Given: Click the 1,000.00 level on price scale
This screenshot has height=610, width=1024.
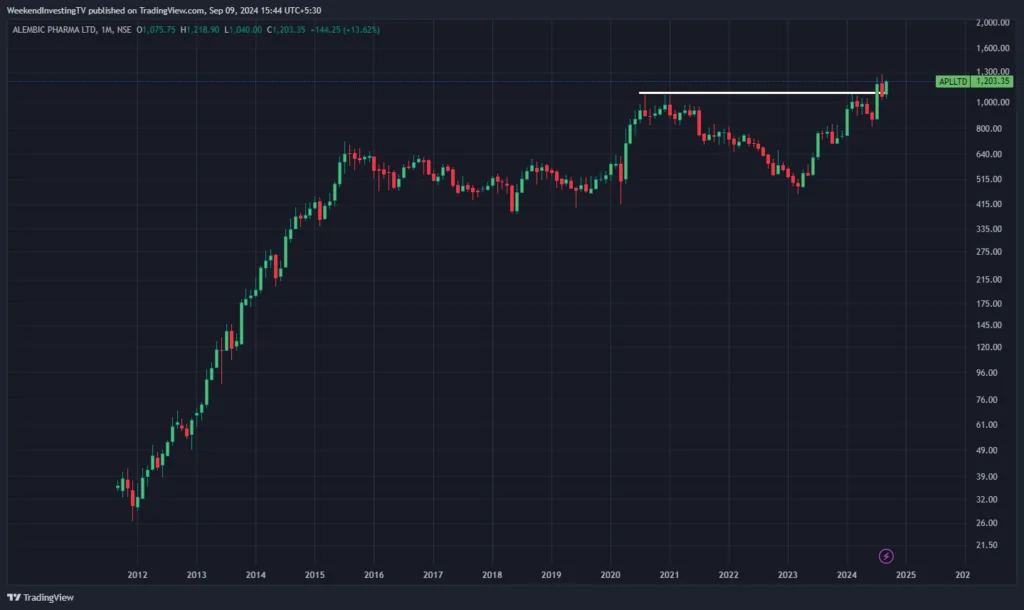Looking at the screenshot, I should pos(990,103).
